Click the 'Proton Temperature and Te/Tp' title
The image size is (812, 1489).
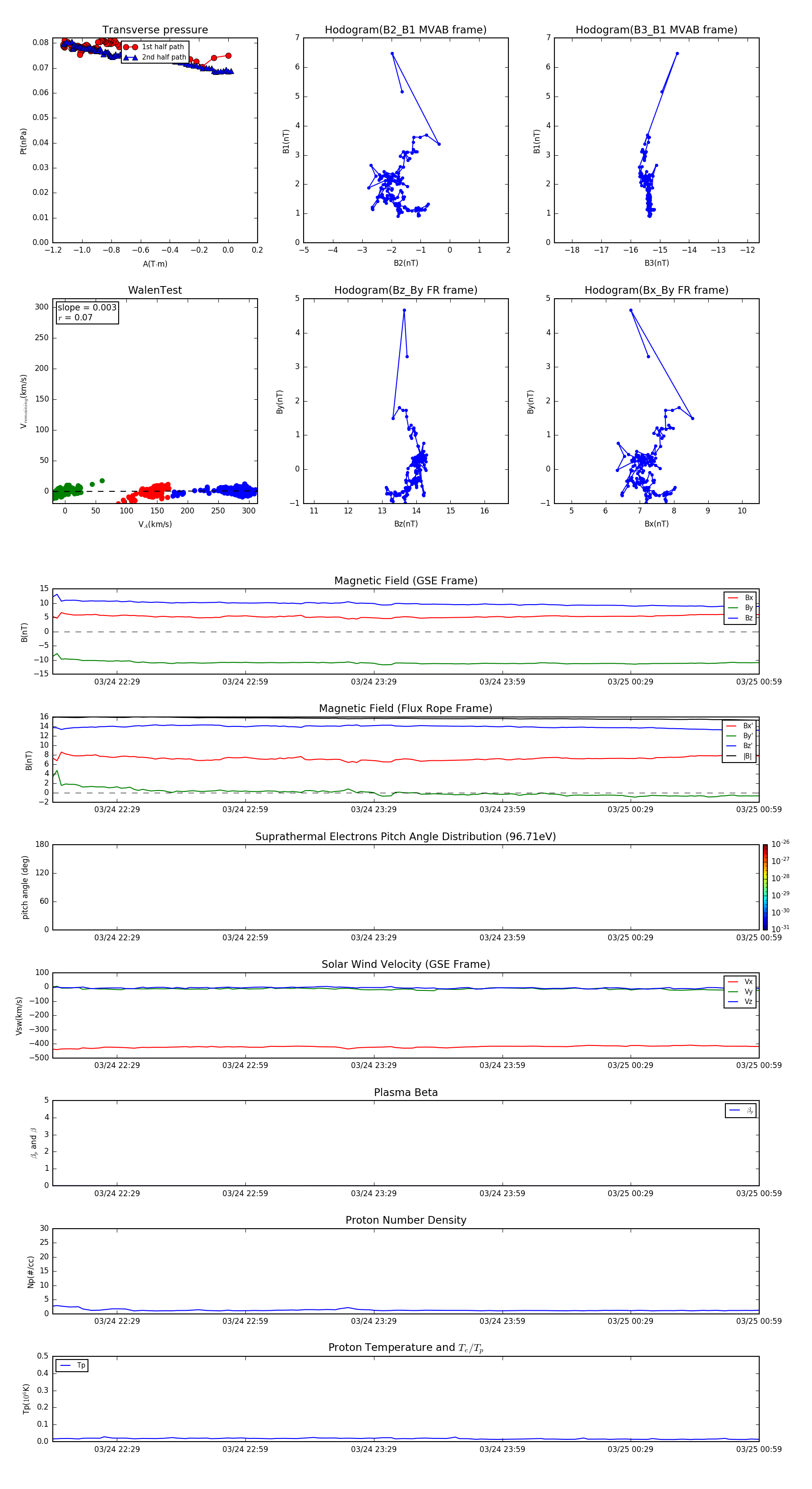click(x=406, y=1348)
